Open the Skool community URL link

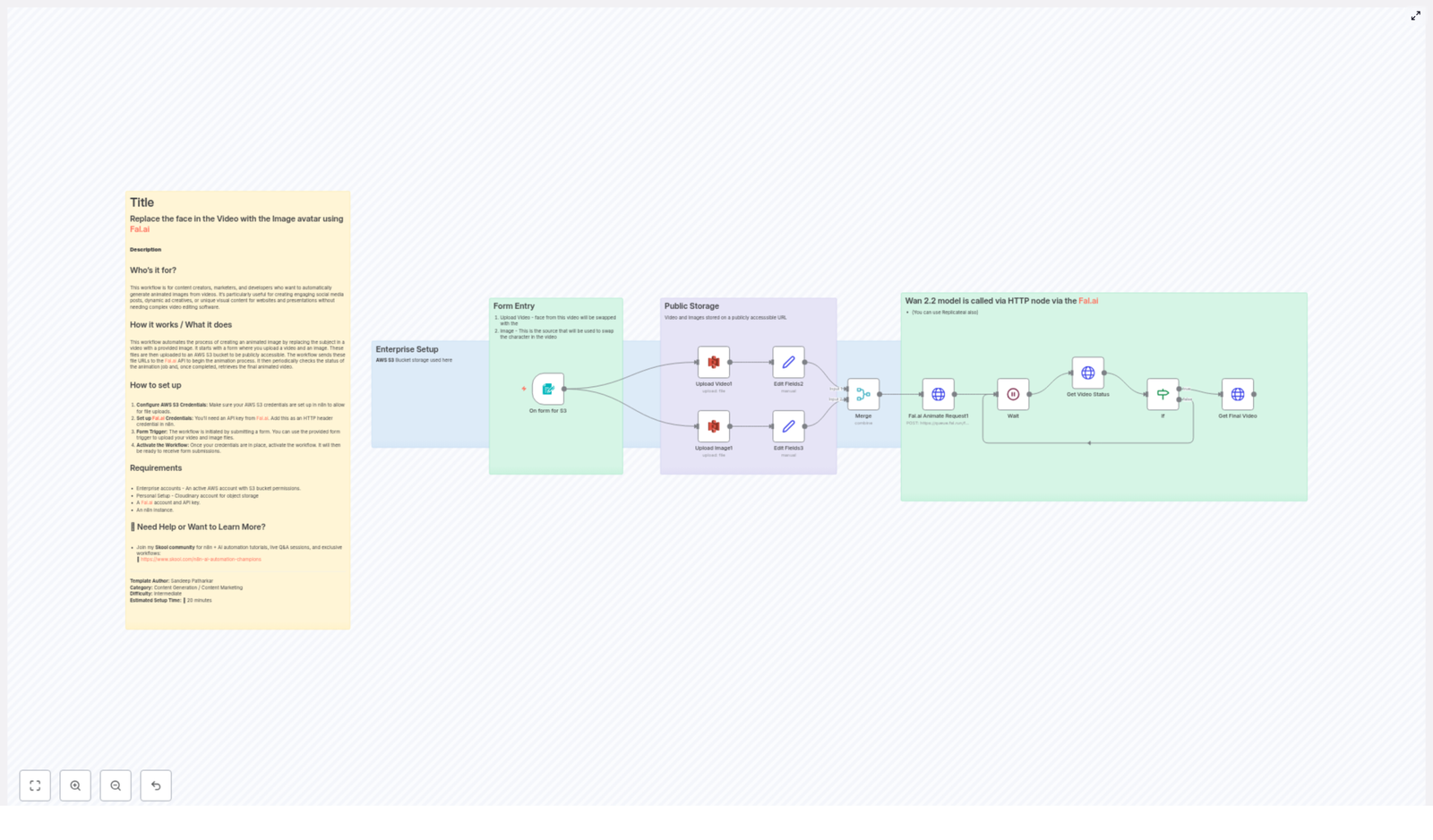(201, 560)
